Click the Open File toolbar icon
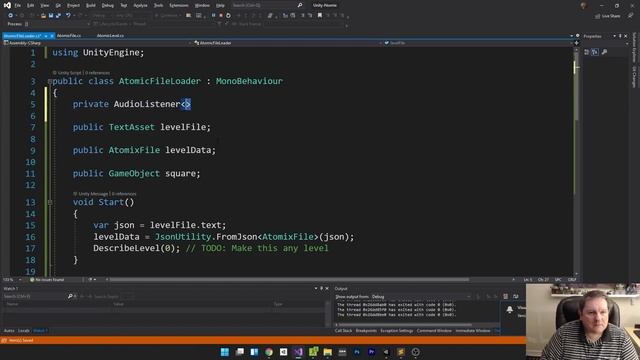 coord(43,16)
